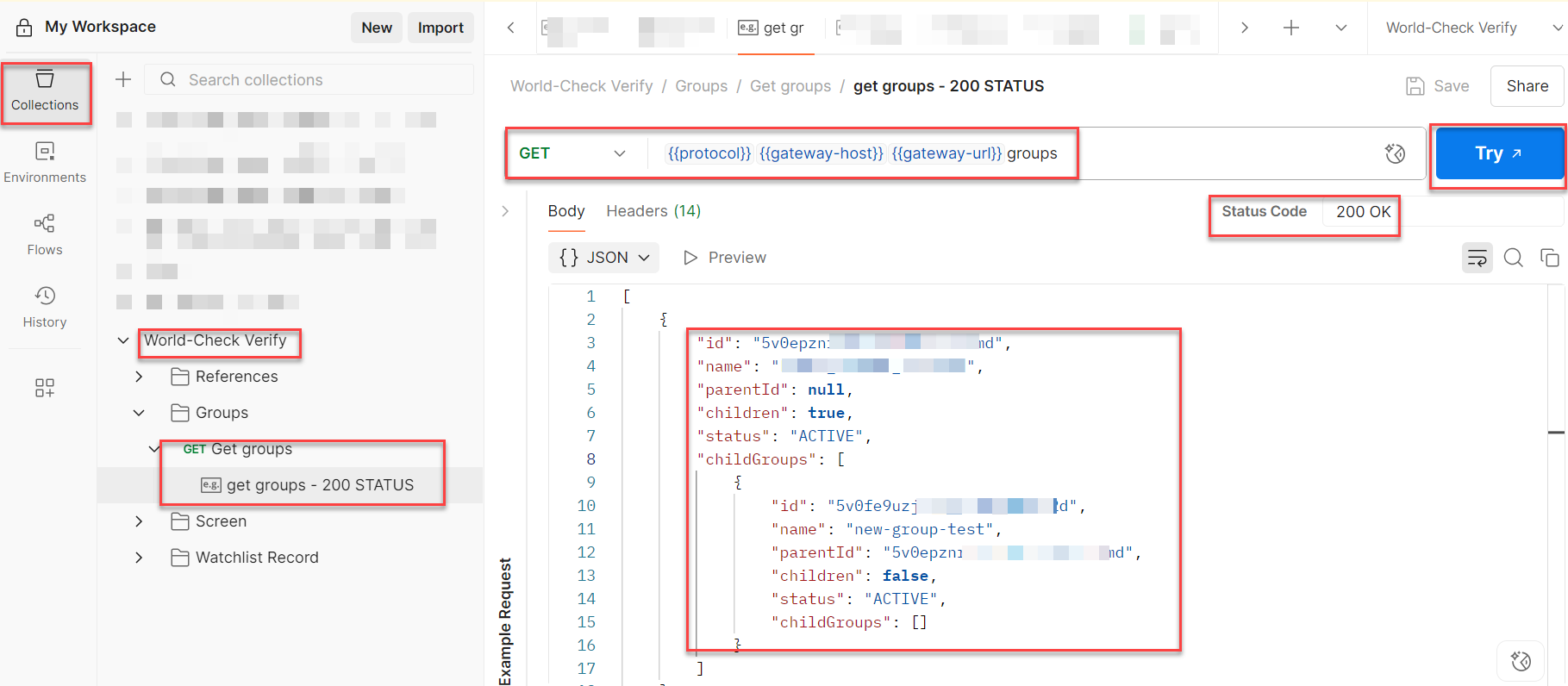This screenshot has width=1568, height=686.
Task: Expand the Screen folder
Action: [x=139, y=521]
